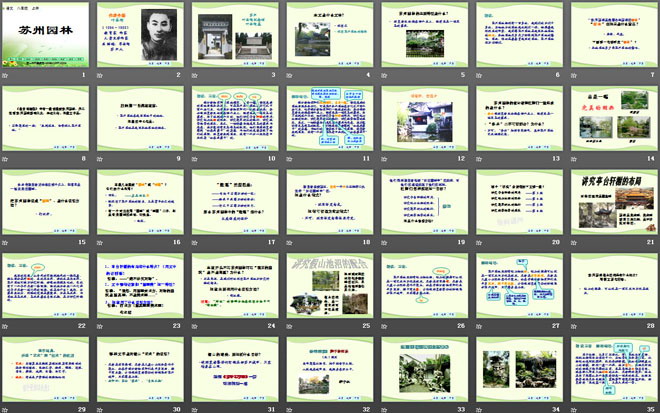Click the animation star icon under slide 5
This screenshot has height=413, width=660.
(x=384, y=76)
